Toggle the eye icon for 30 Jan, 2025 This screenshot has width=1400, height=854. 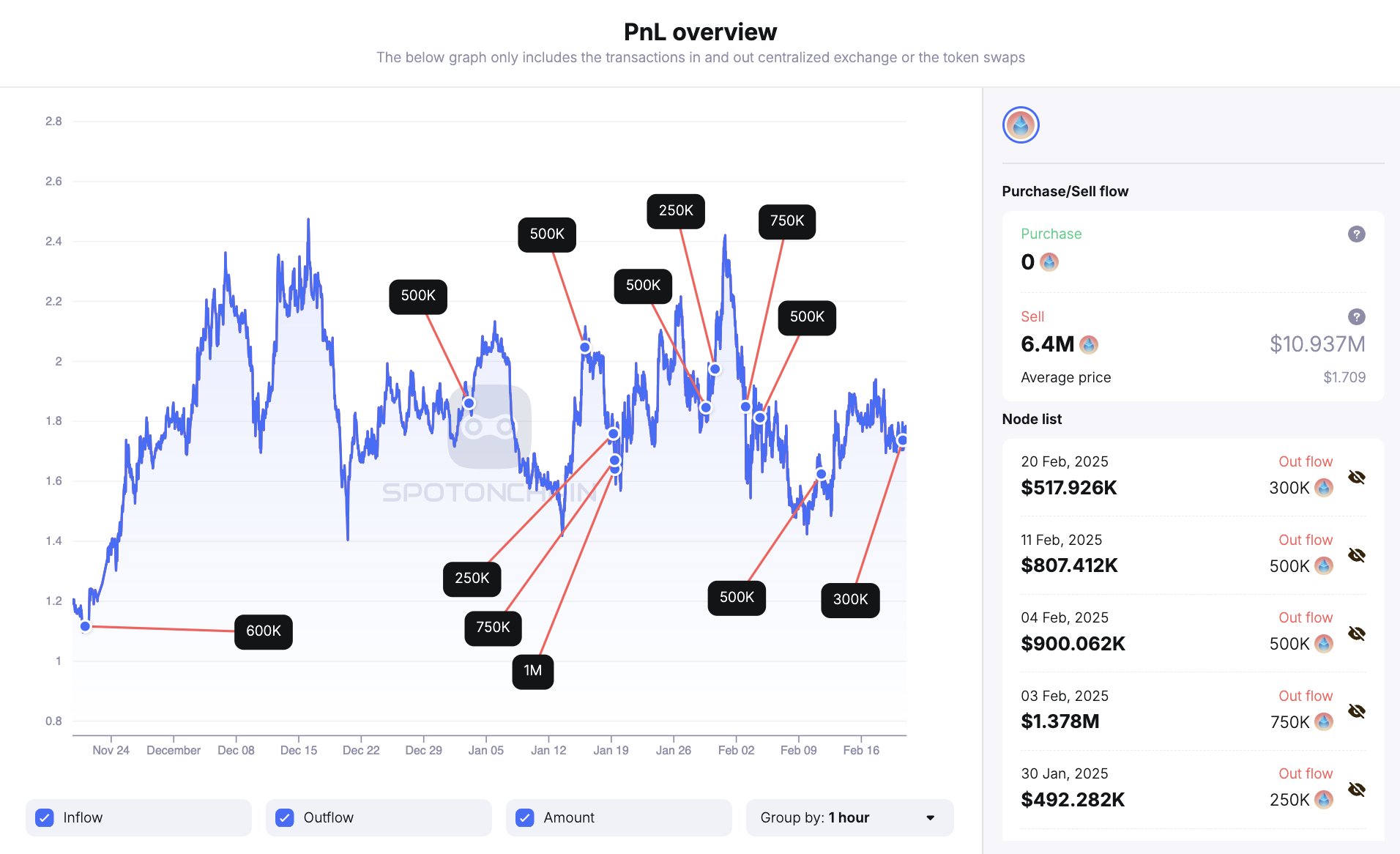1356,790
